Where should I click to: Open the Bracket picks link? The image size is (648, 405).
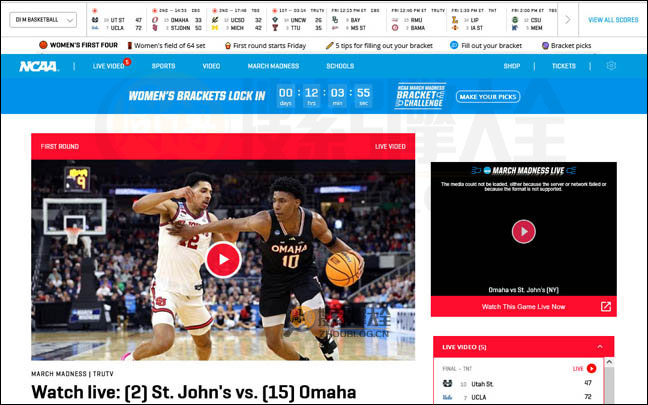tap(571, 45)
